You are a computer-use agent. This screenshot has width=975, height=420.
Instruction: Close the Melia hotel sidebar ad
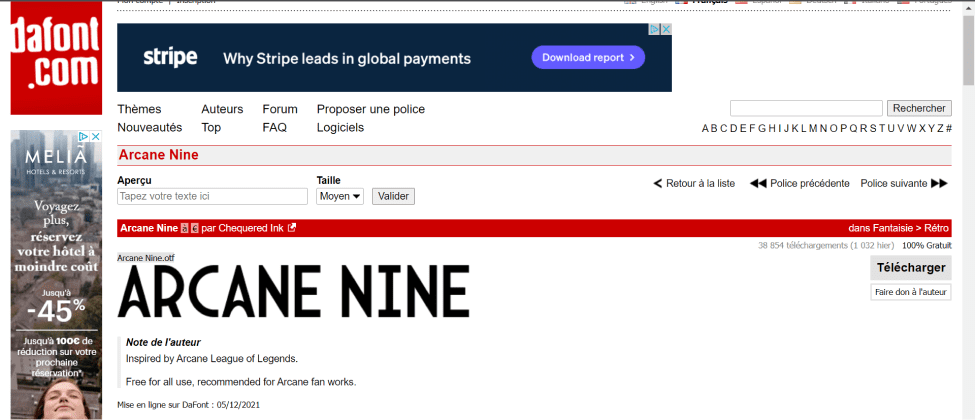(96, 136)
